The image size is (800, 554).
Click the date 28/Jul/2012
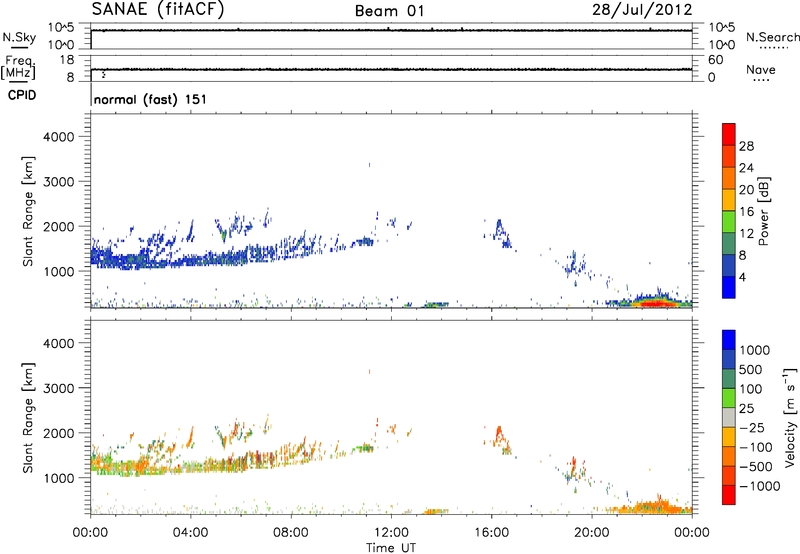tap(642, 10)
